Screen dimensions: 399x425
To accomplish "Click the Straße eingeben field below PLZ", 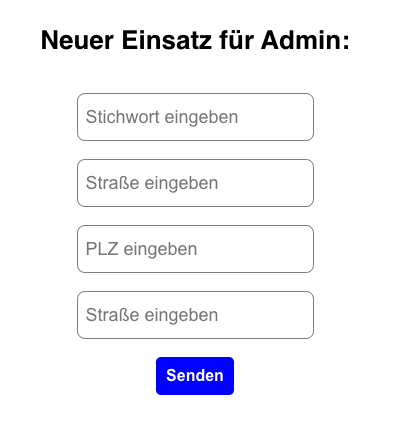I will pos(195,315).
